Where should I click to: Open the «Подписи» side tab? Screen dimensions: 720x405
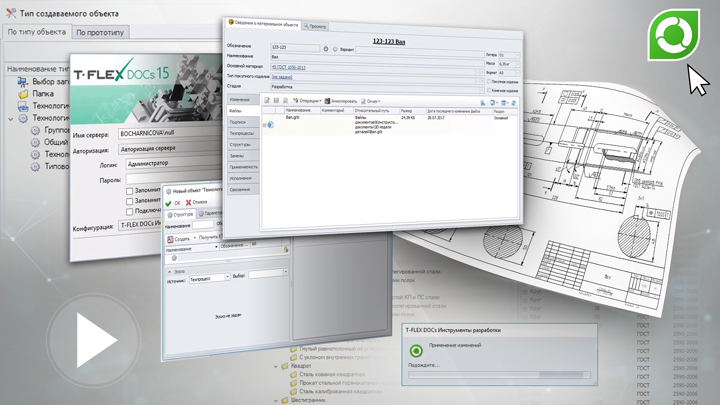[243, 122]
